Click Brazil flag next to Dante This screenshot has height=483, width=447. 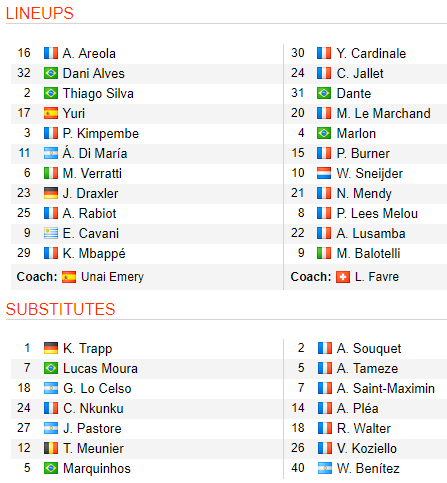tap(324, 93)
